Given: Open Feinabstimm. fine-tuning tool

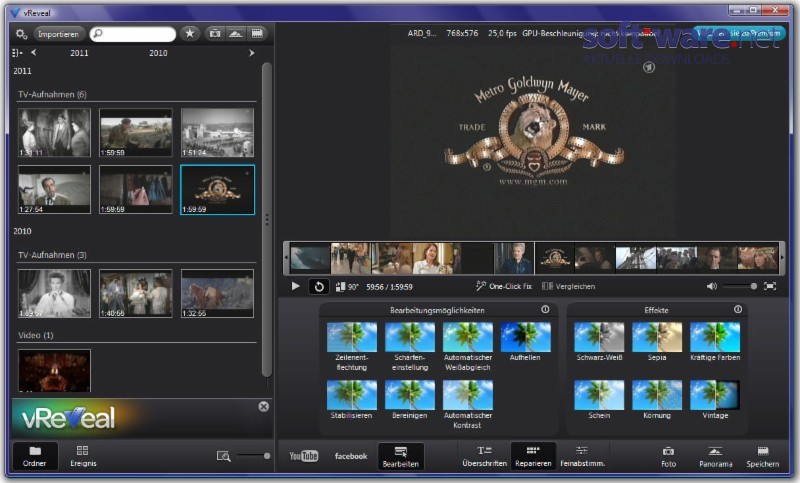Looking at the screenshot, I should pyautogui.click(x=583, y=456).
